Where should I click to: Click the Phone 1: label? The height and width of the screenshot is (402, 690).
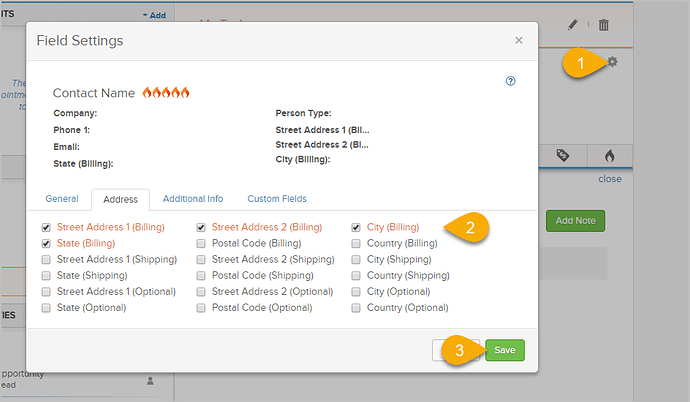pyautogui.click(x=71, y=130)
